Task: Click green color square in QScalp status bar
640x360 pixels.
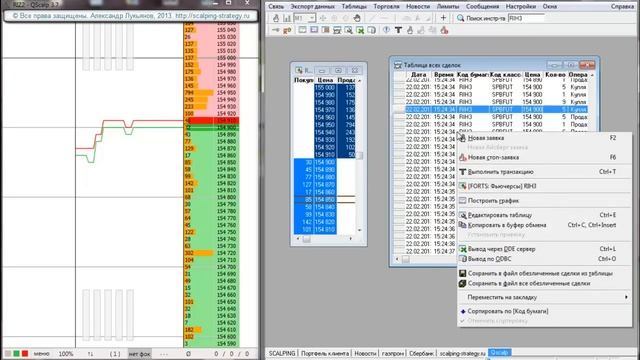Action: coord(16,353)
